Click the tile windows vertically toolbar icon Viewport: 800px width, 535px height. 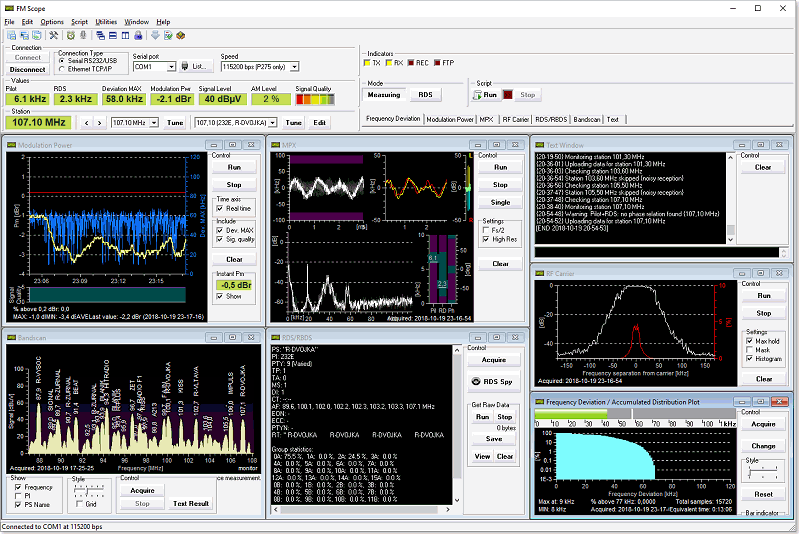click(x=125, y=36)
